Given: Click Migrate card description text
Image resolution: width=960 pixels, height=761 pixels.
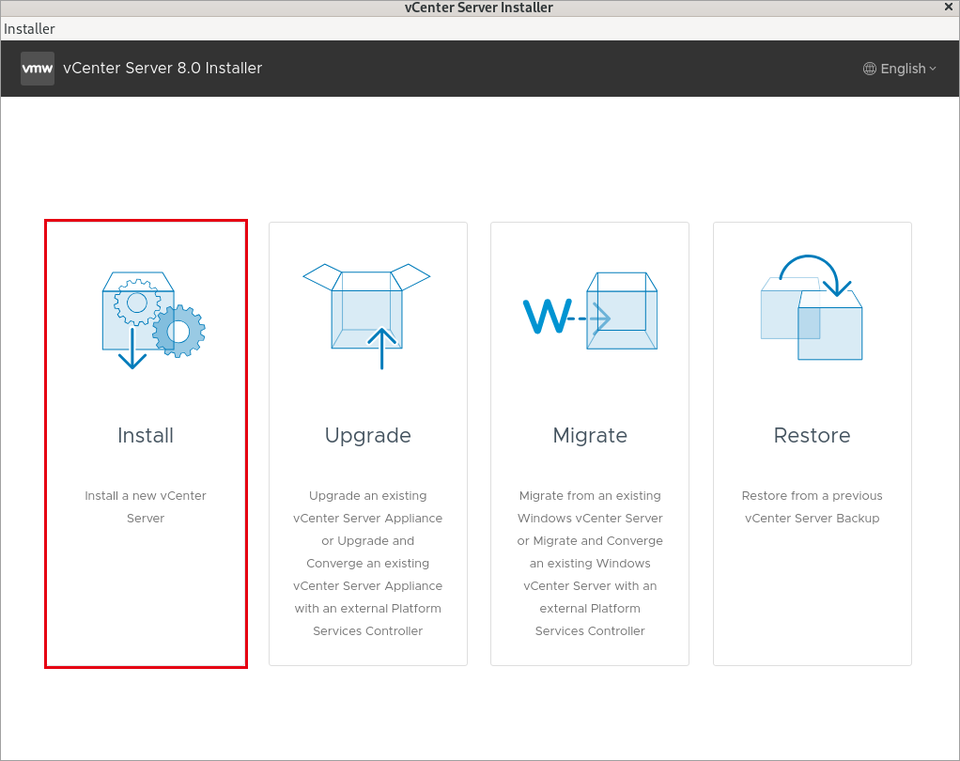Looking at the screenshot, I should (x=590, y=563).
